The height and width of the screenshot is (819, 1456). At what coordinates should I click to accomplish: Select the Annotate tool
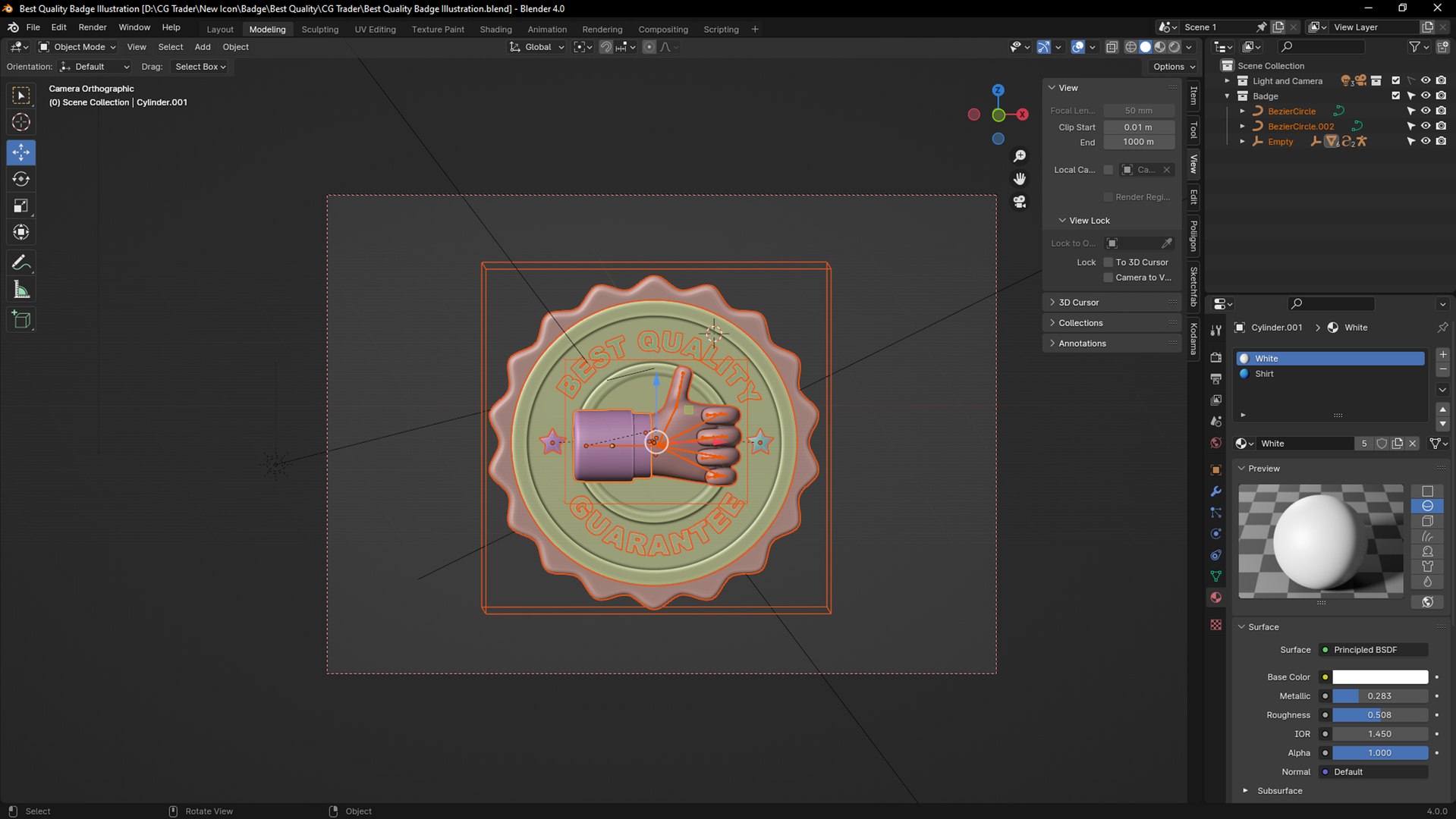(x=21, y=263)
